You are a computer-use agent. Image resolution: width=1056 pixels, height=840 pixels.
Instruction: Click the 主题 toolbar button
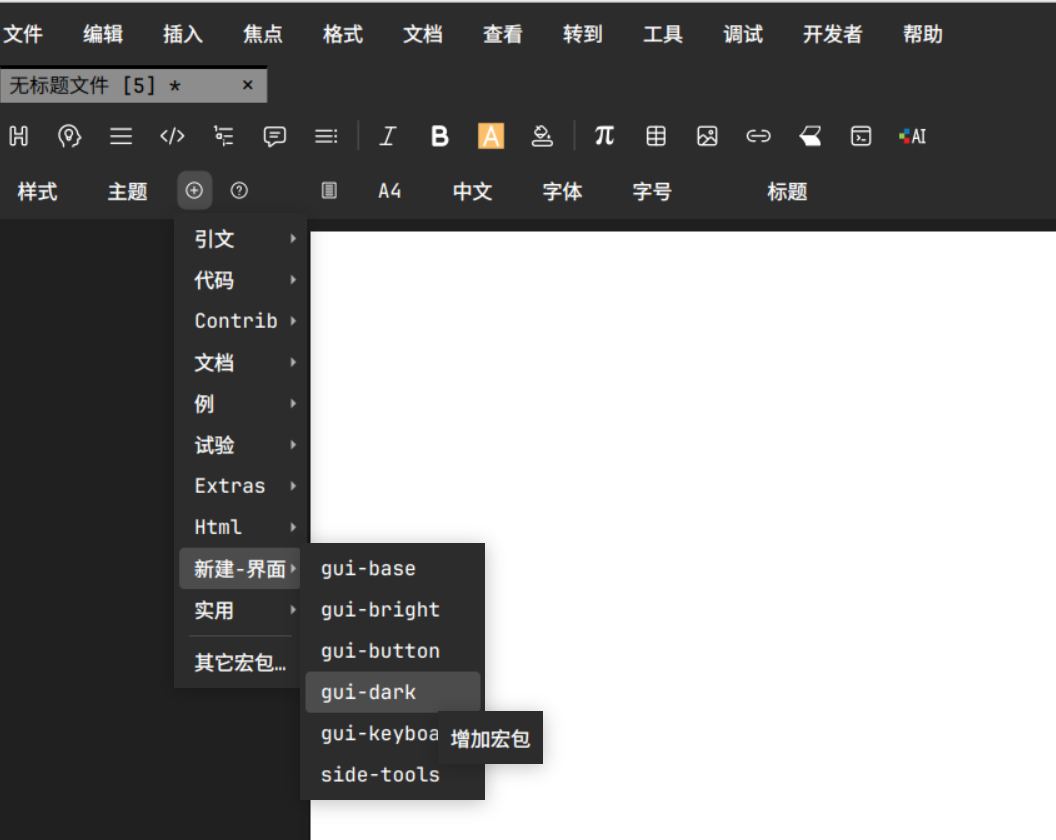click(127, 192)
